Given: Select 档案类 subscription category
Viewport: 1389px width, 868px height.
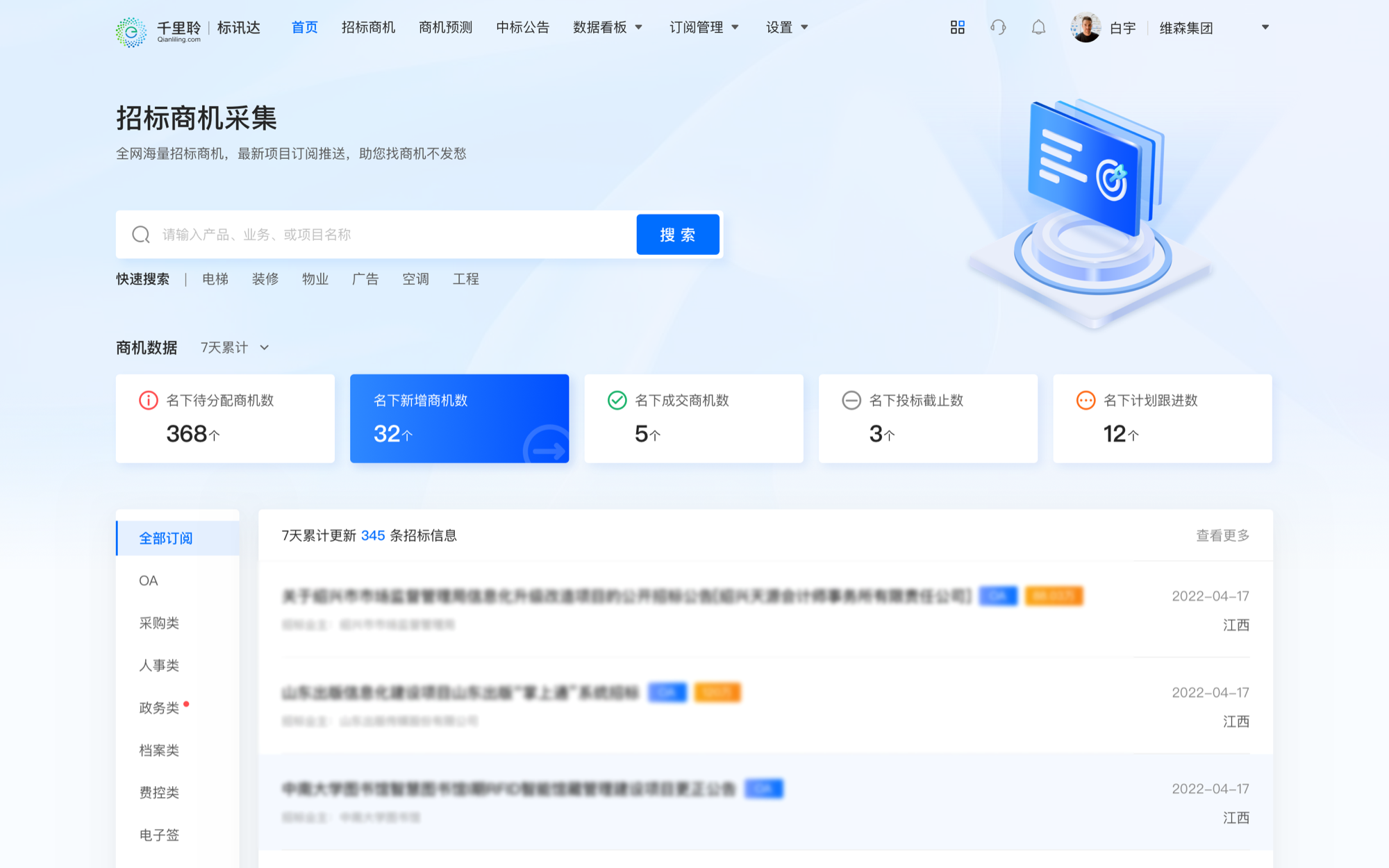Looking at the screenshot, I should point(178,750).
